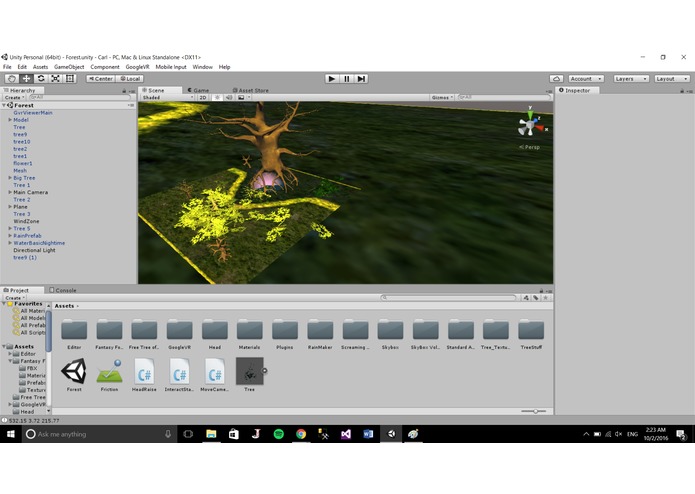Expand RainPrefab in Hierarchy

[10, 236]
